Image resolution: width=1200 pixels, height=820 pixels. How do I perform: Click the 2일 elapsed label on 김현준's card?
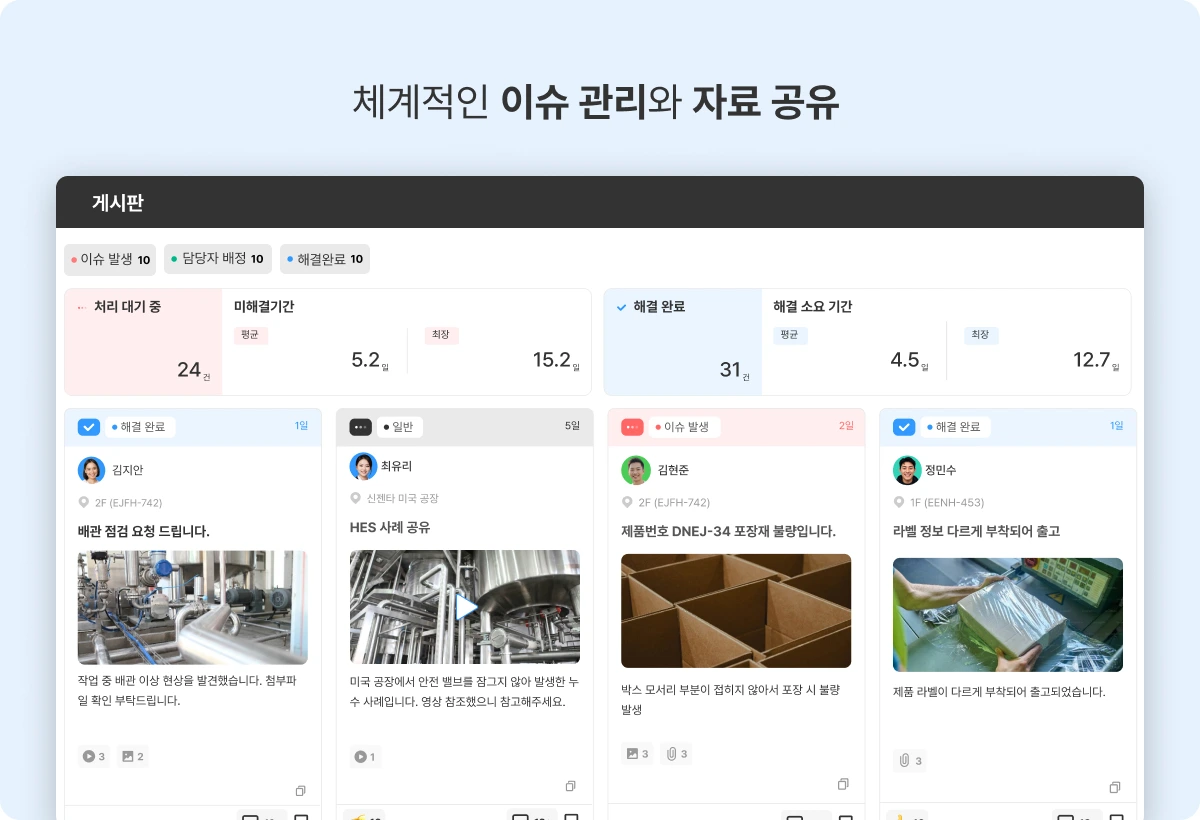846,426
